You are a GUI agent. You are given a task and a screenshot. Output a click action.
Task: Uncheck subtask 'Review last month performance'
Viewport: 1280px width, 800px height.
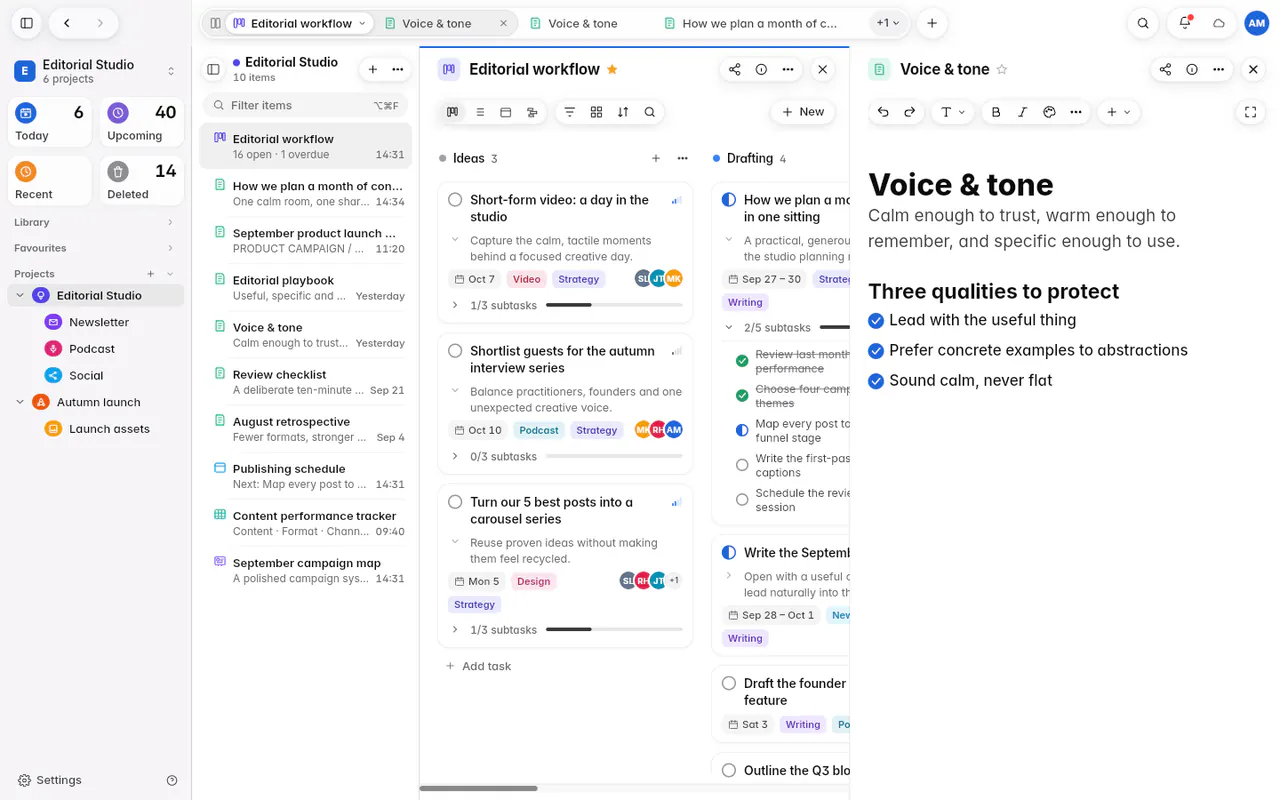click(x=742, y=361)
